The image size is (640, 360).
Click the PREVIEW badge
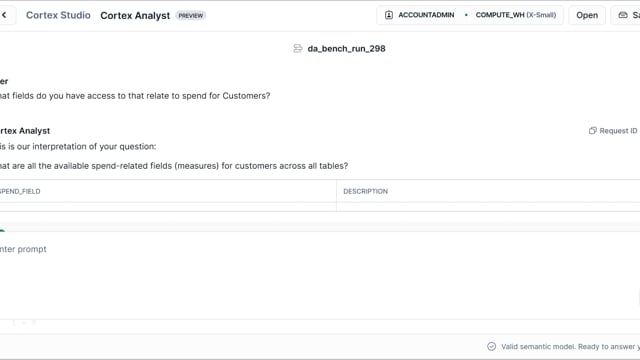click(191, 16)
